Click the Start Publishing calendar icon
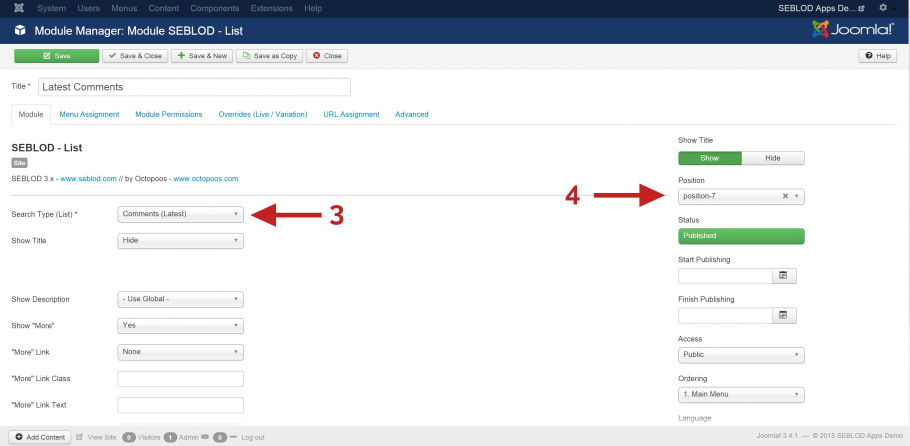 [x=783, y=276]
